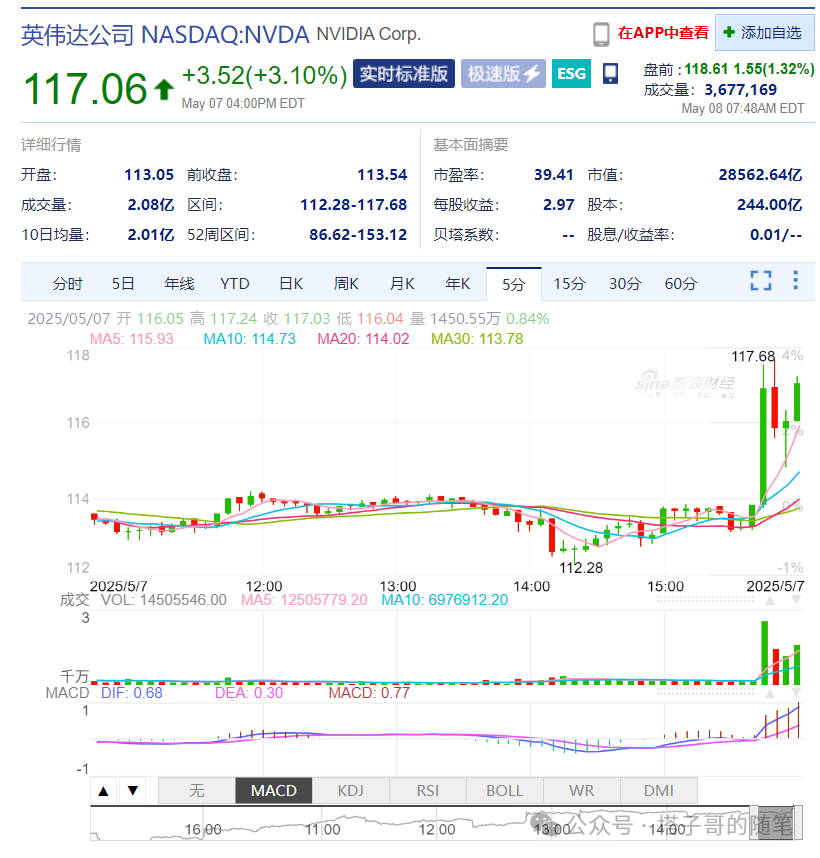Screen dimensions: 820x858
Task: Select the 无 indicator option
Action: pyautogui.click(x=197, y=791)
